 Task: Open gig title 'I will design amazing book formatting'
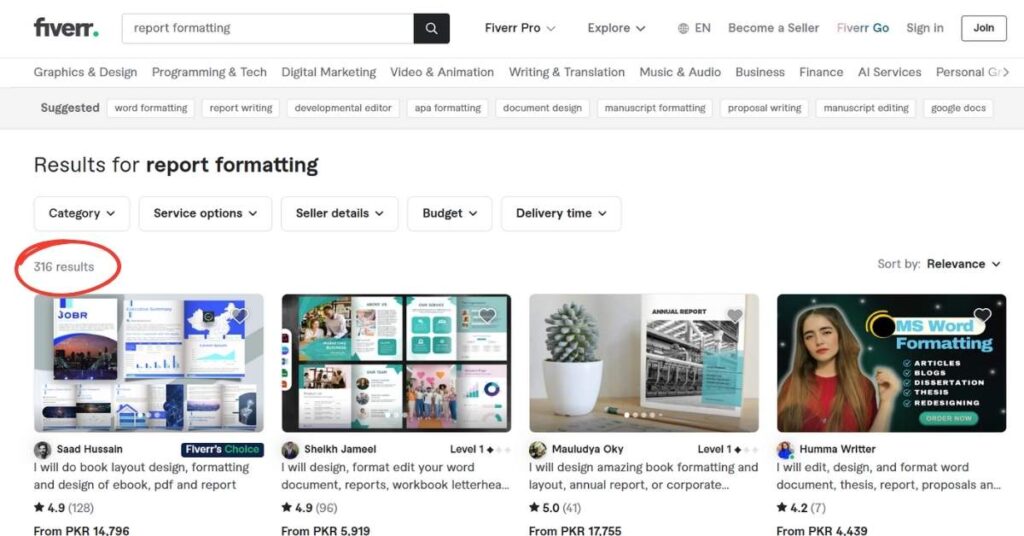tap(643, 476)
